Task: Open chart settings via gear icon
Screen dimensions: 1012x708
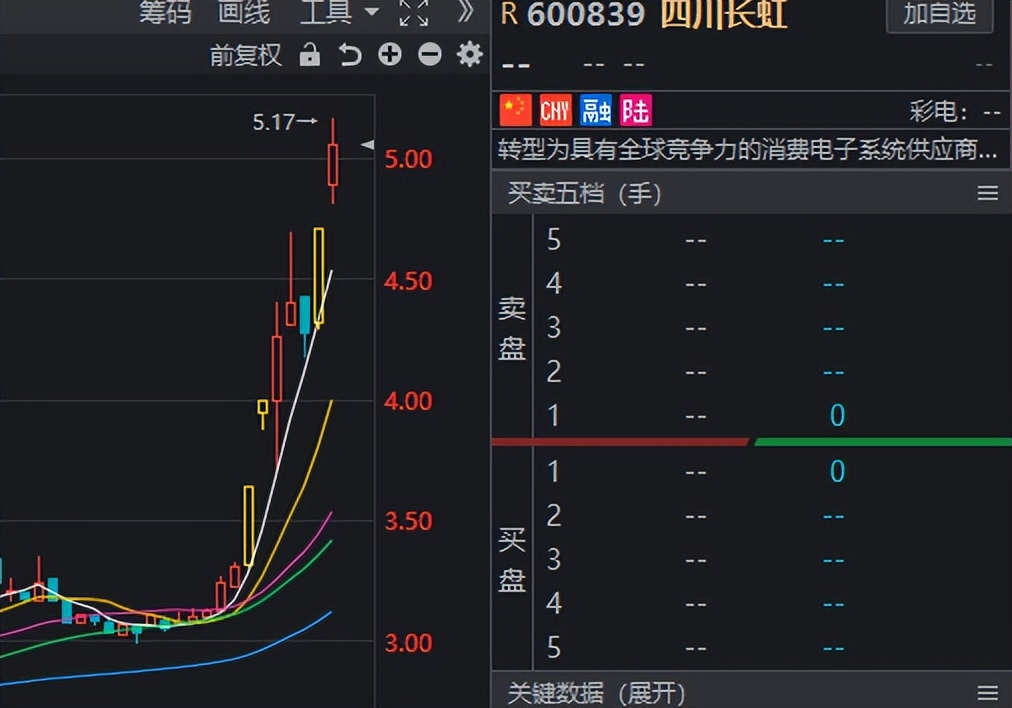Action: pyautogui.click(x=468, y=55)
